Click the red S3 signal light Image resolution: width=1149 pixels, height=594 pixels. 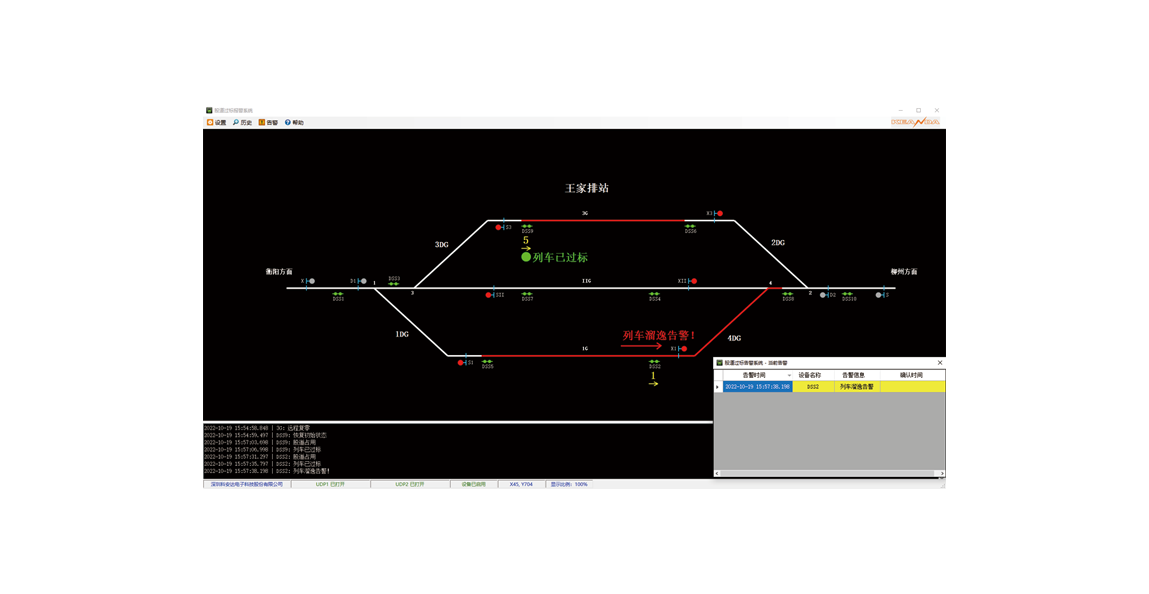click(499, 227)
